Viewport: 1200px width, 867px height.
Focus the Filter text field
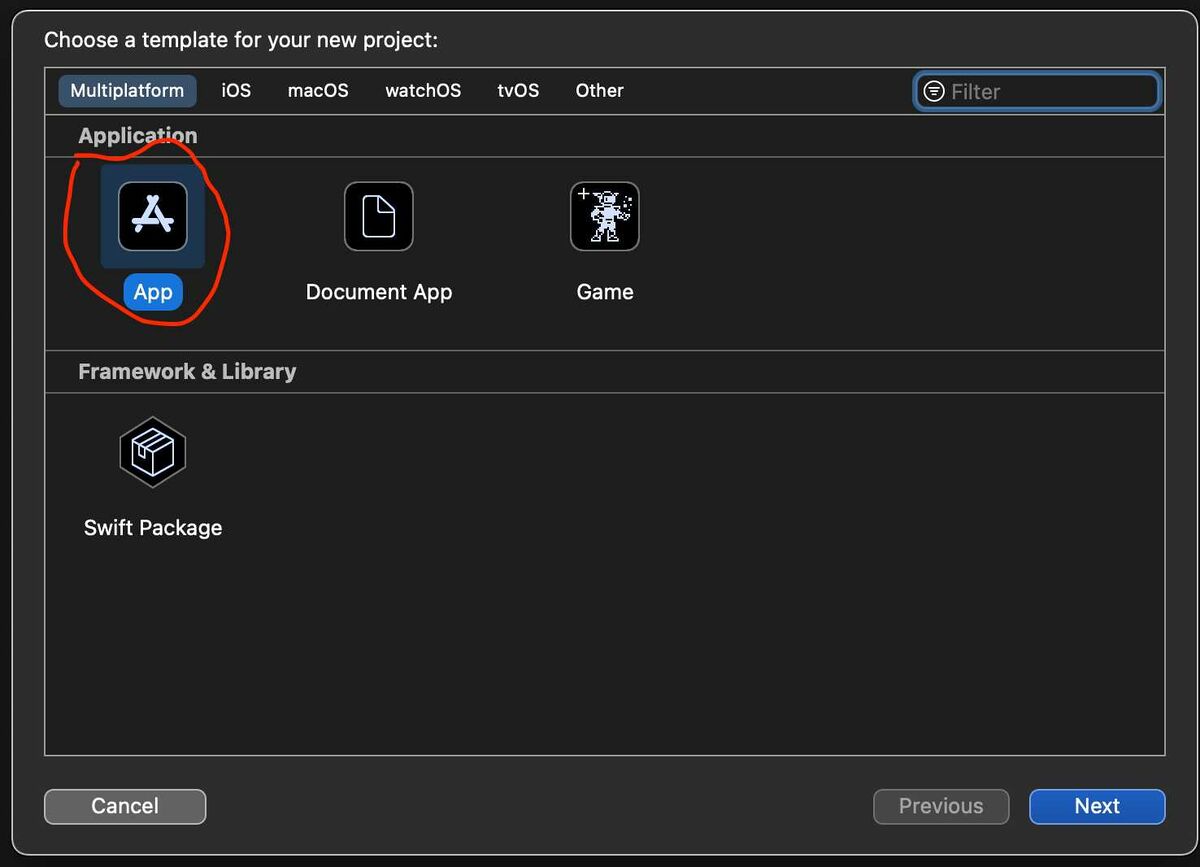[1050, 91]
